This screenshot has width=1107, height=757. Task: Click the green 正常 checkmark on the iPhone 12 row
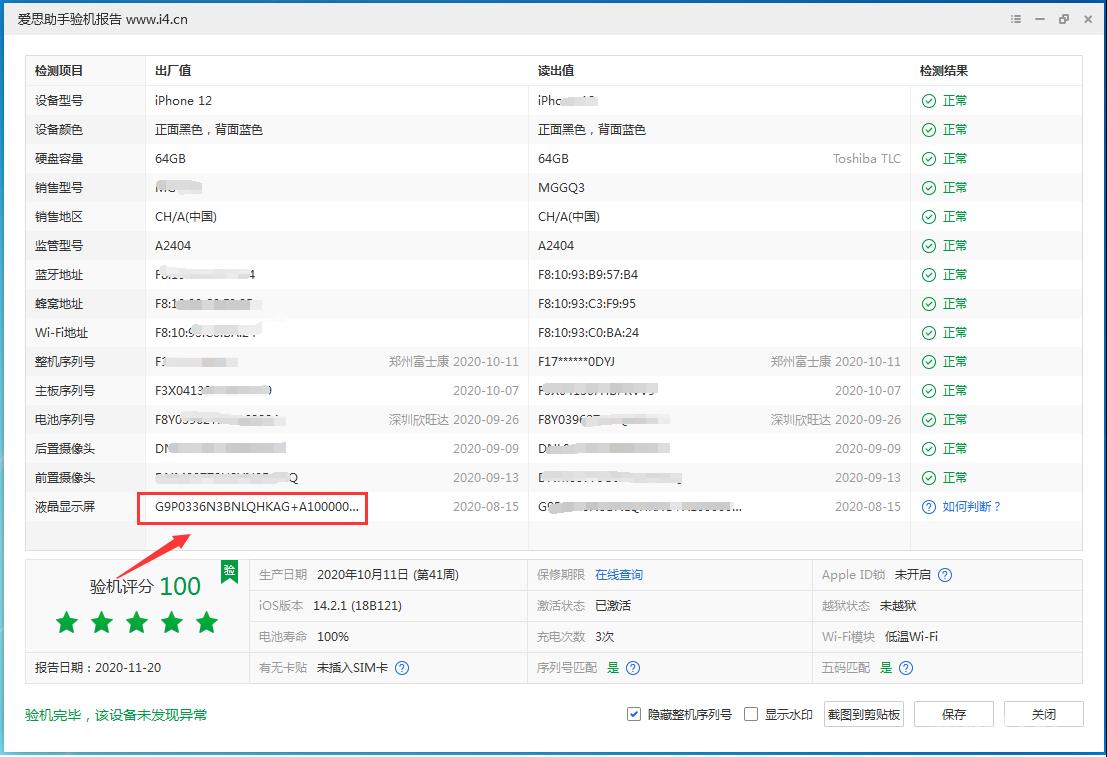coord(931,100)
